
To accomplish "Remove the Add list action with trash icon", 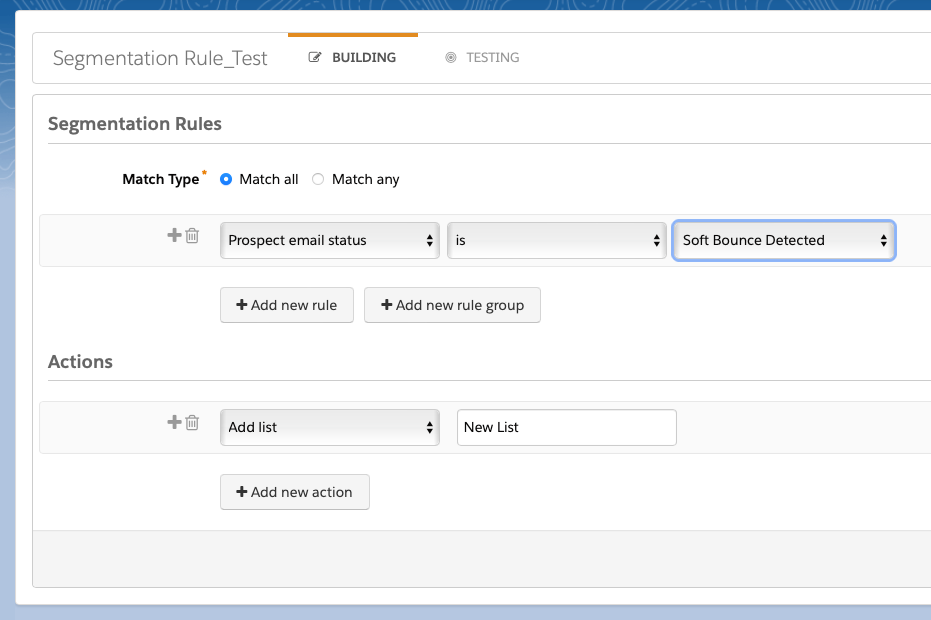I will (x=192, y=423).
